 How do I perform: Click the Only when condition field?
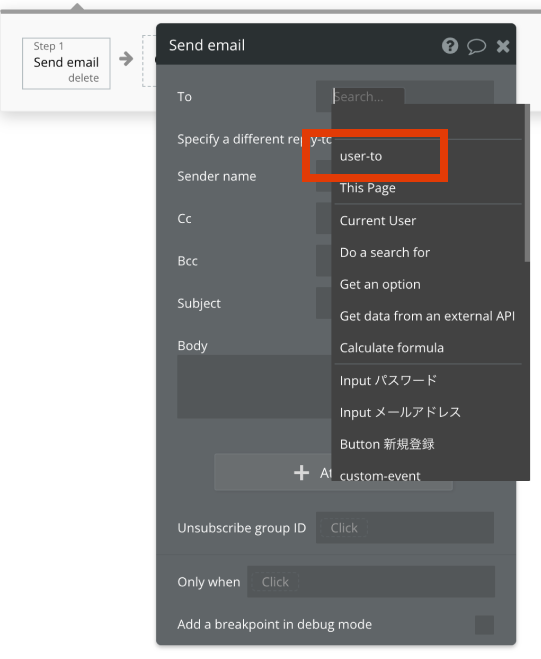click(x=371, y=582)
